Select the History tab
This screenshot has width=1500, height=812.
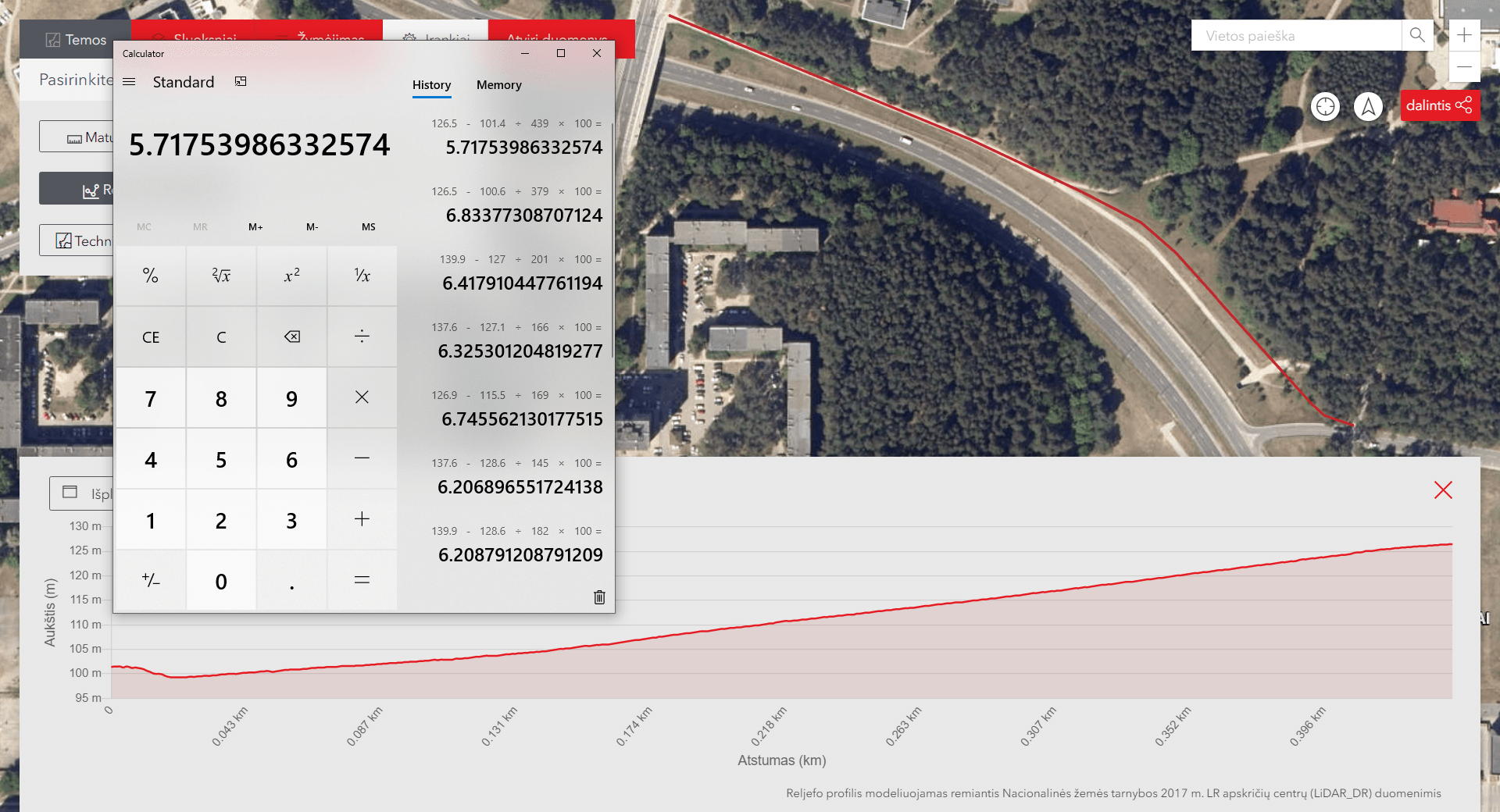(x=431, y=85)
